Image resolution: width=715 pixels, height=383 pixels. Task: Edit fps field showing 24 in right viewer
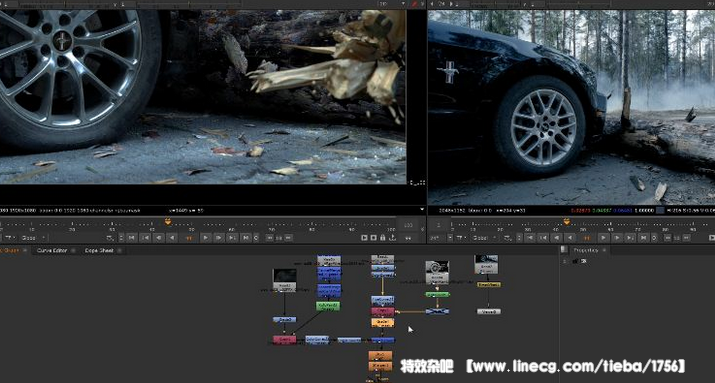click(436, 238)
